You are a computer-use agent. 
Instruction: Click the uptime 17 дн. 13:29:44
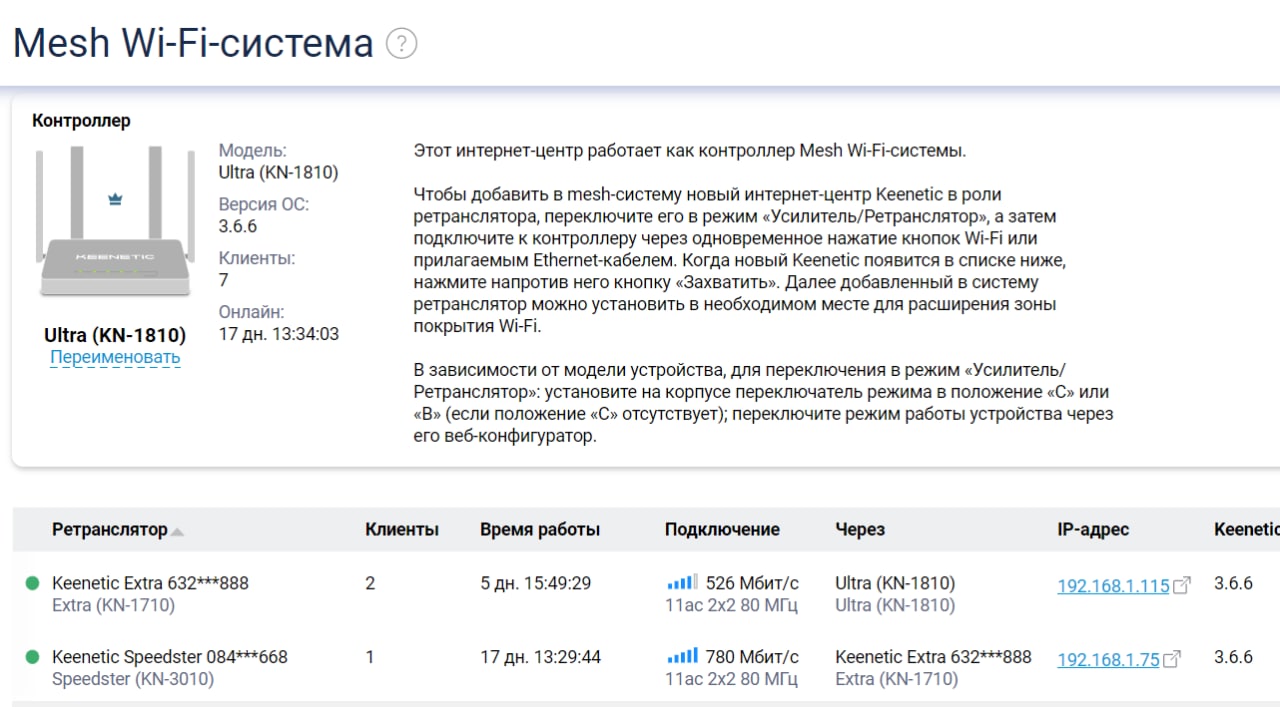coord(541,657)
